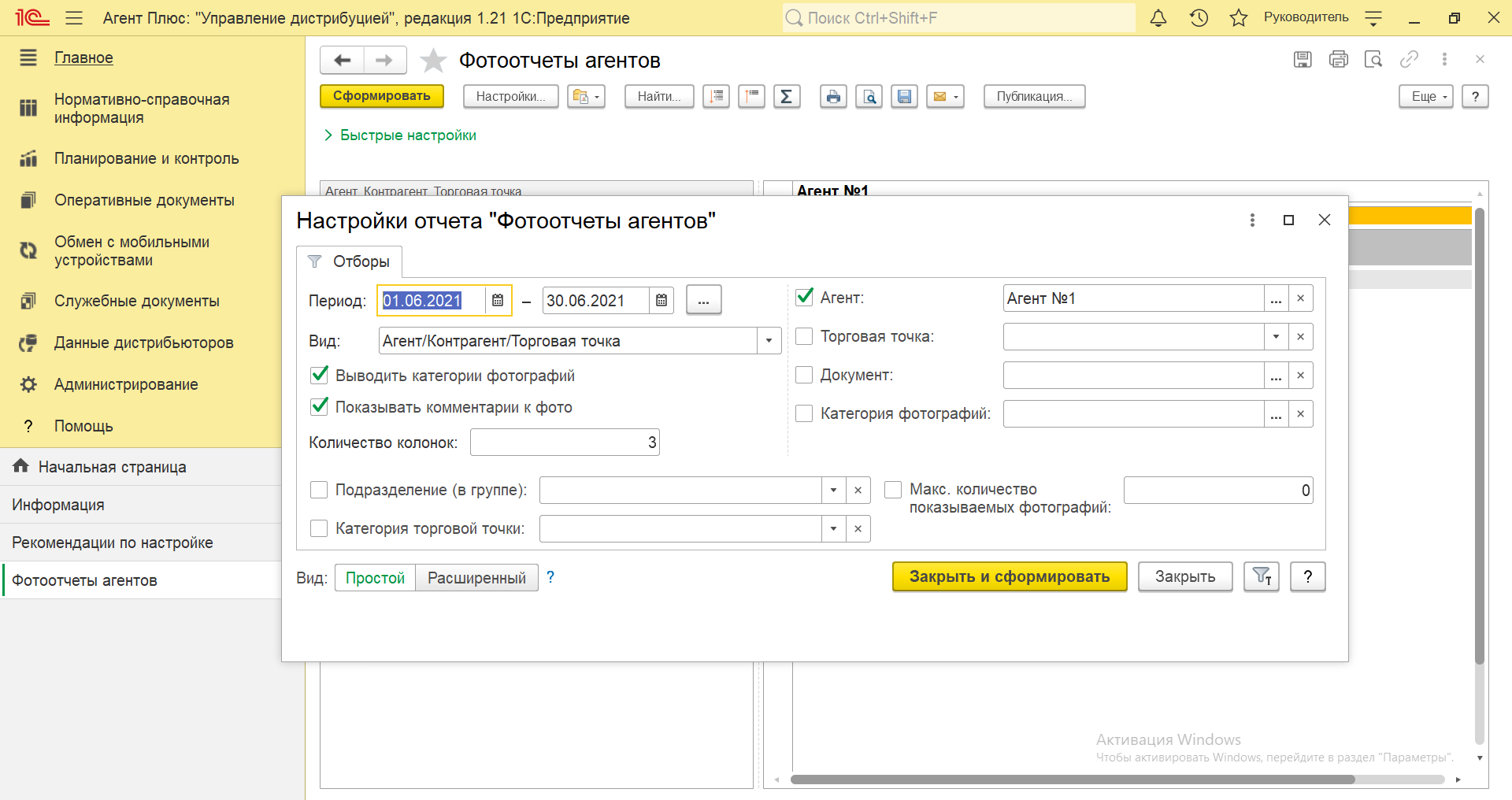Open the Торговая точка dropdown

pos(1276,337)
